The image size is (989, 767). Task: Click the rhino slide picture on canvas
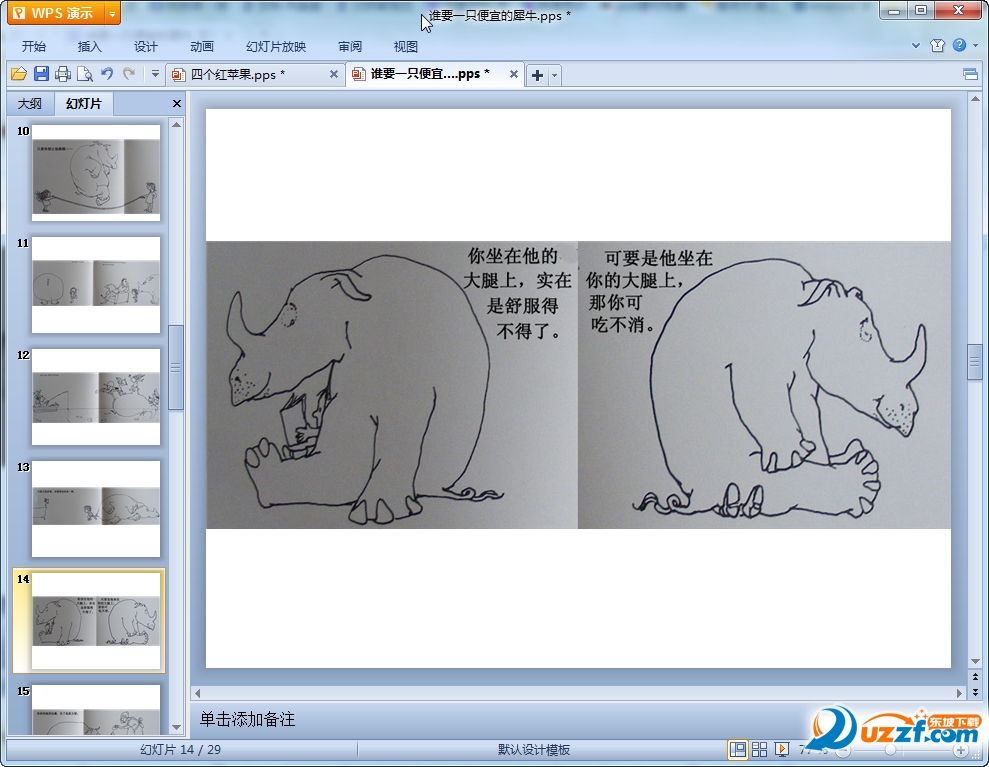tap(578, 385)
